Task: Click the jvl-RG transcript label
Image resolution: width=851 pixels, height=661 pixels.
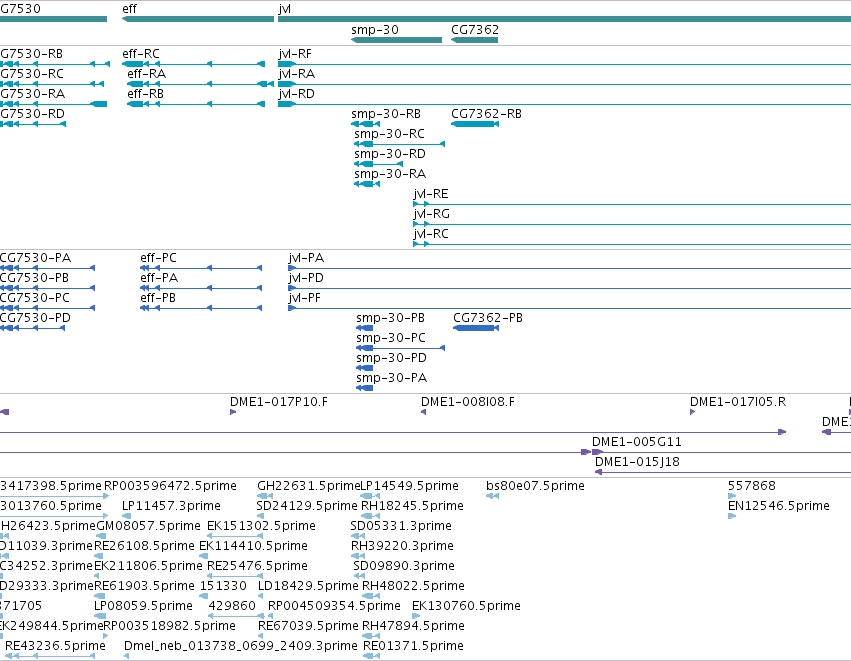Action: point(431,214)
